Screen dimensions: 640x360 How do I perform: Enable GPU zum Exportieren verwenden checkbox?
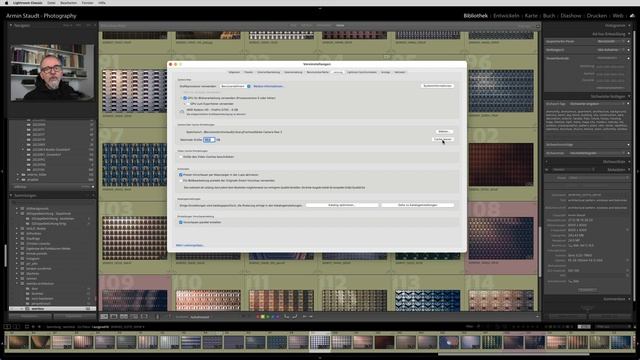click(188, 104)
